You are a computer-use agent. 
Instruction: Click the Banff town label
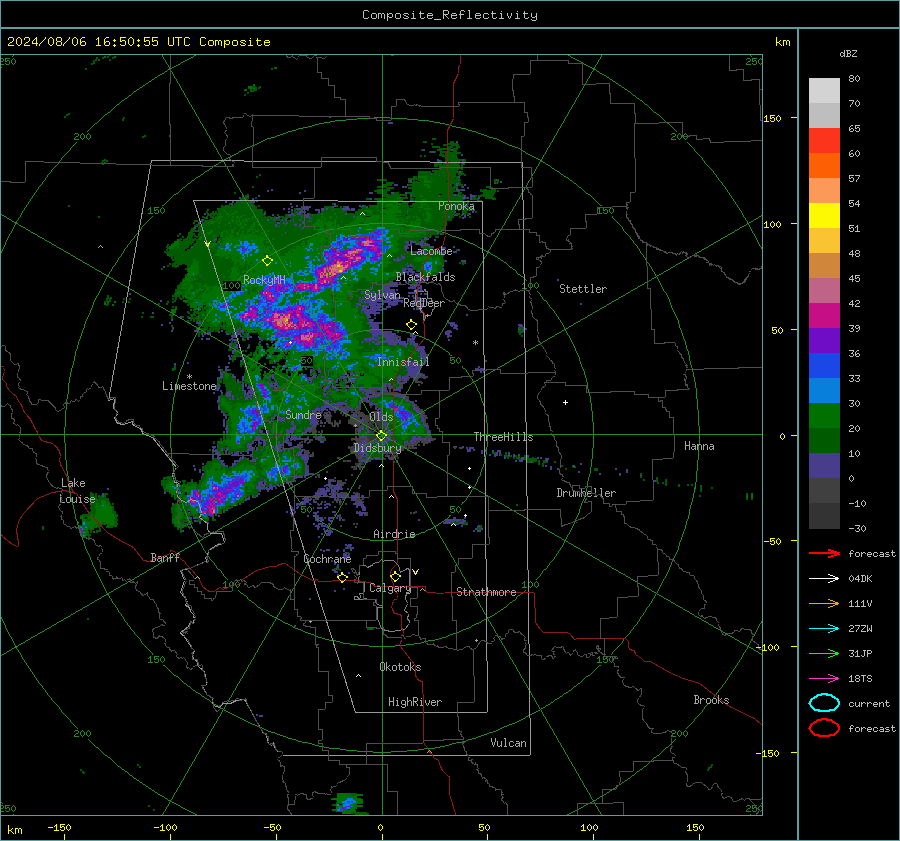pyautogui.click(x=165, y=557)
